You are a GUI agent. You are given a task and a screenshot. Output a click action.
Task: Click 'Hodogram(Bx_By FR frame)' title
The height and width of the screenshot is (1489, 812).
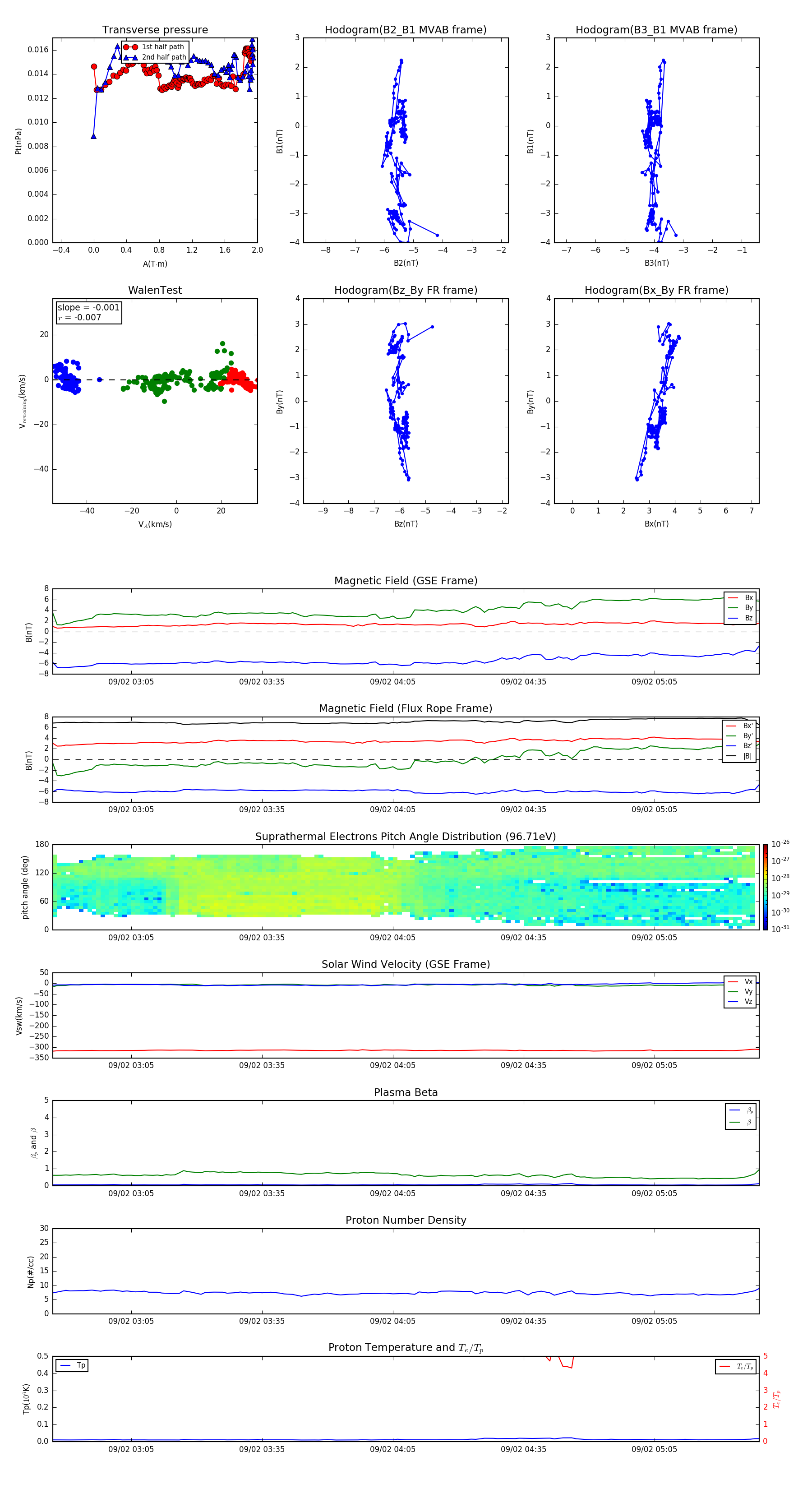pos(656,290)
